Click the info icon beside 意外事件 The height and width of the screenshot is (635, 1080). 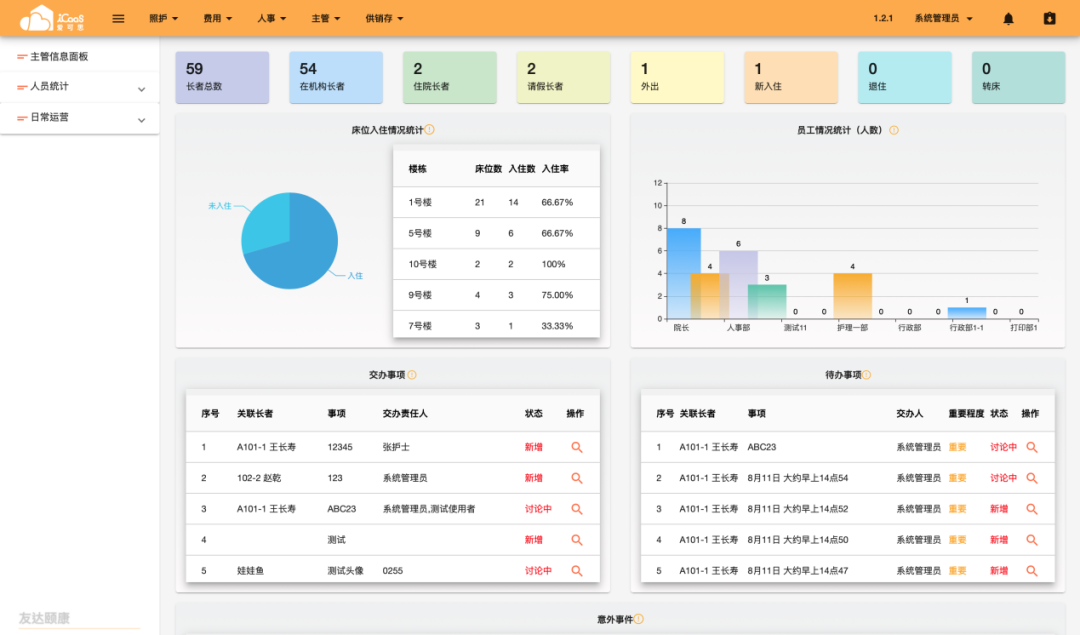[x=638, y=620]
